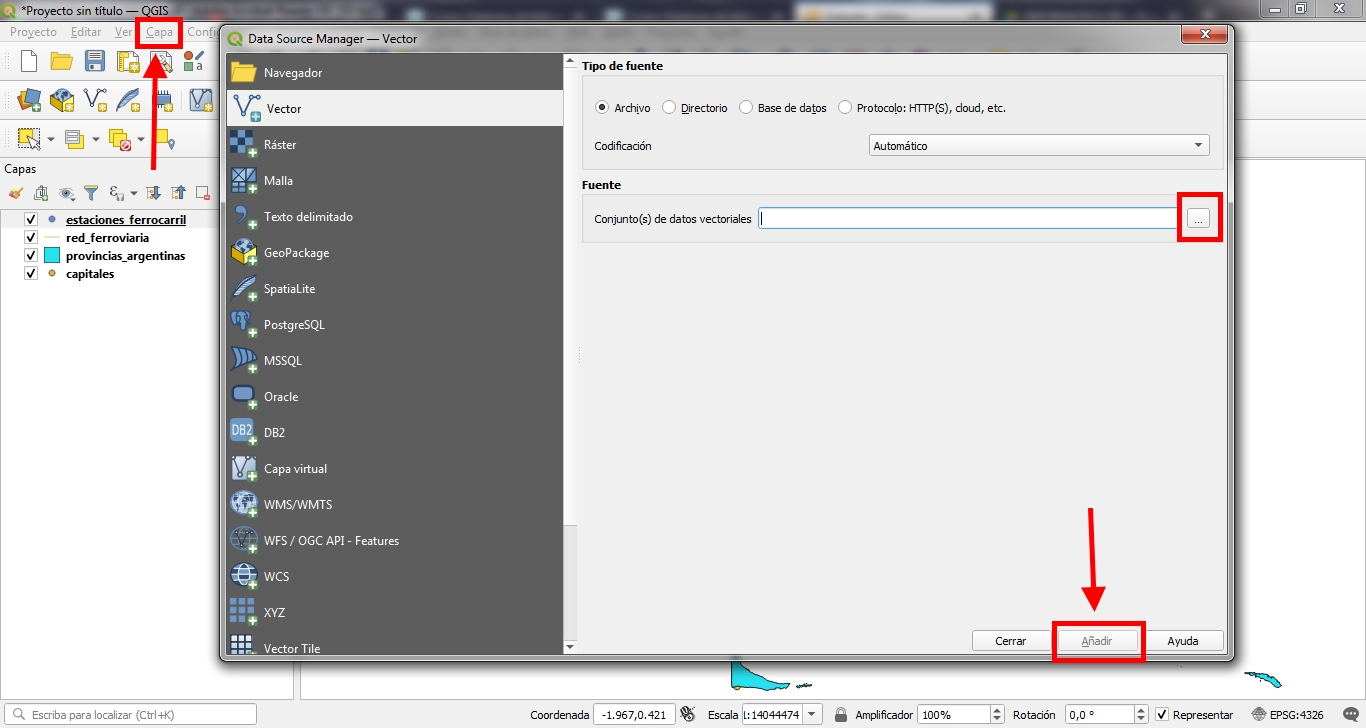
Task: Open the Escala dropdown arrow
Action: coord(812,714)
